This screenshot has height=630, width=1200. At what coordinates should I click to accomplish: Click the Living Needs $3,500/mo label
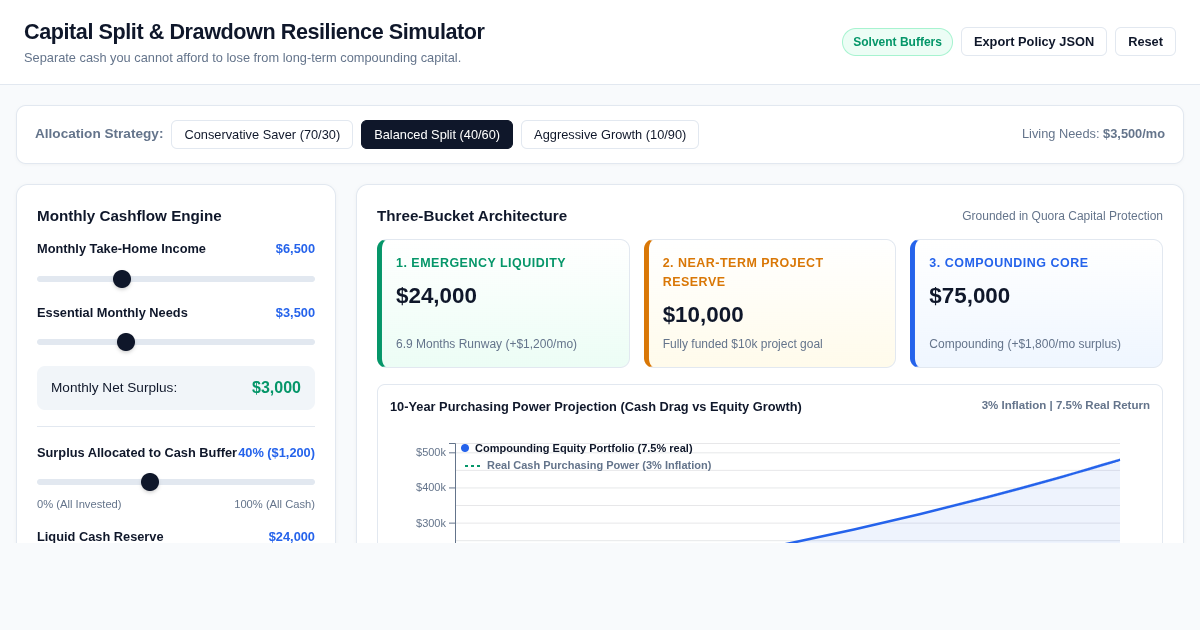pos(1093,134)
